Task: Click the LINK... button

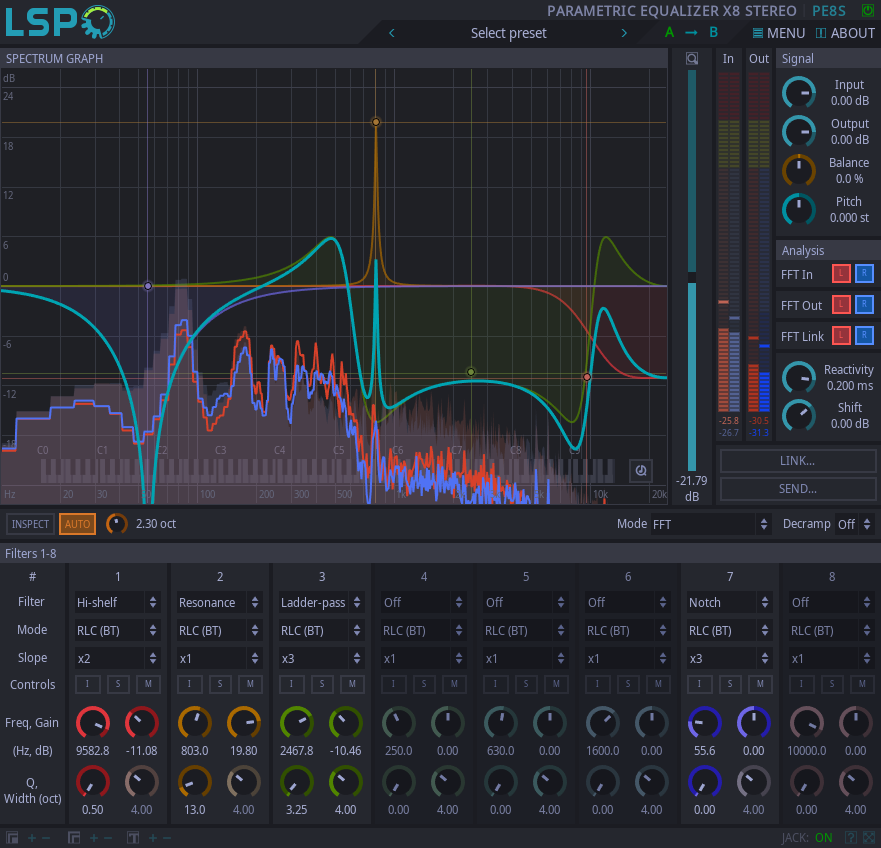Action: click(797, 461)
